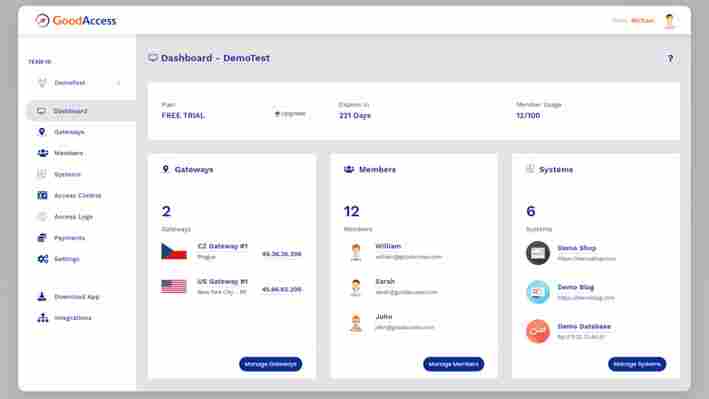Open Gateways in the sidebar
Screen dimensions: 709x399
pyautogui.click(x=69, y=132)
